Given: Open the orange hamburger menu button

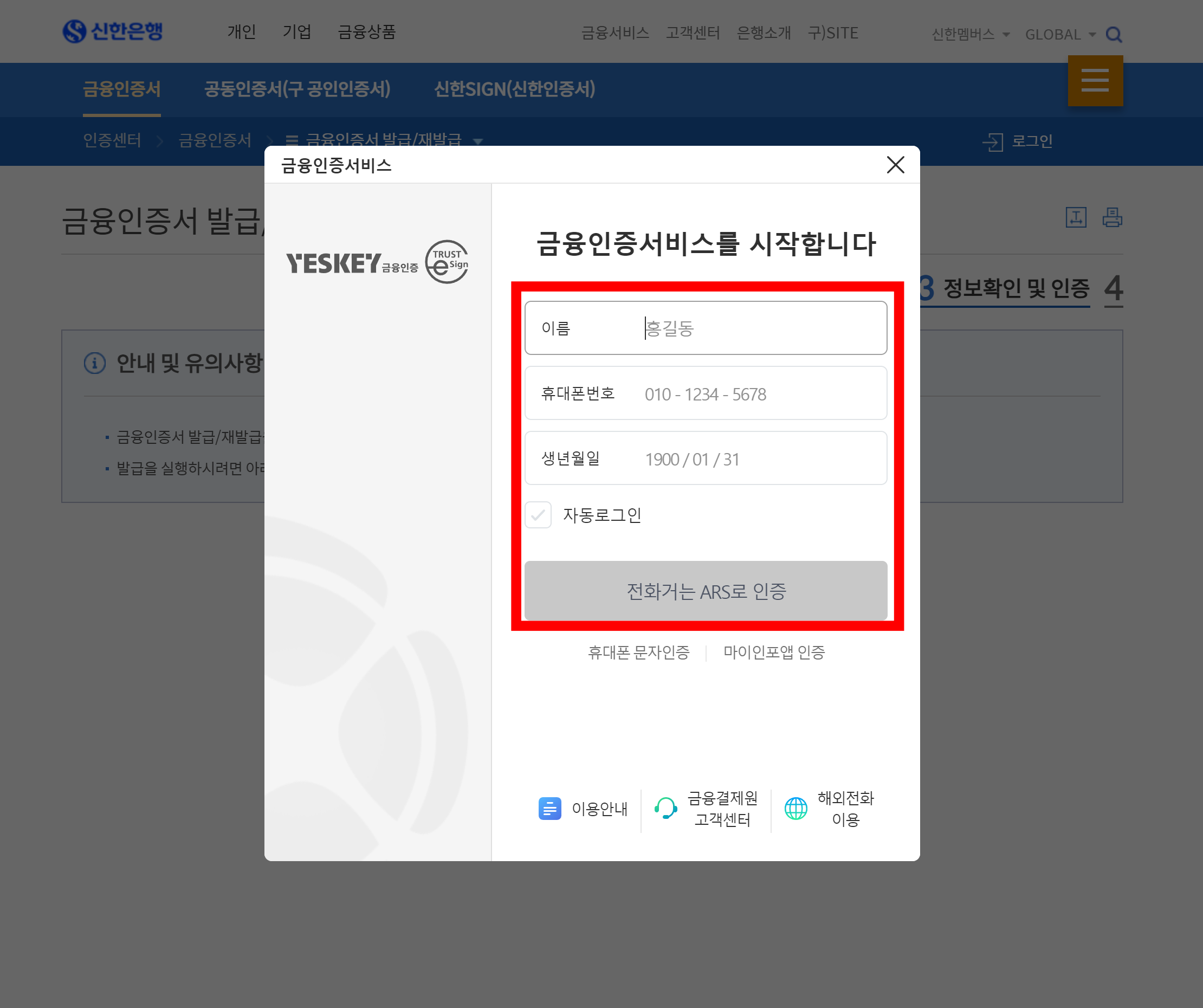Looking at the screenshot, I should point(1095,81).
